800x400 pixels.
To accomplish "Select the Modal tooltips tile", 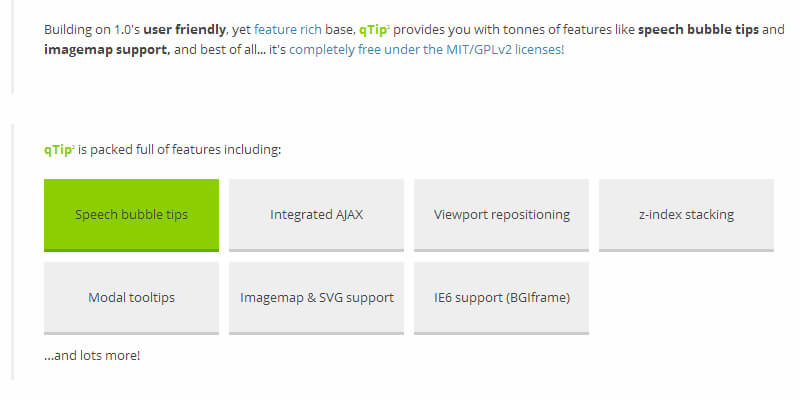I will [x=131, y=297].
